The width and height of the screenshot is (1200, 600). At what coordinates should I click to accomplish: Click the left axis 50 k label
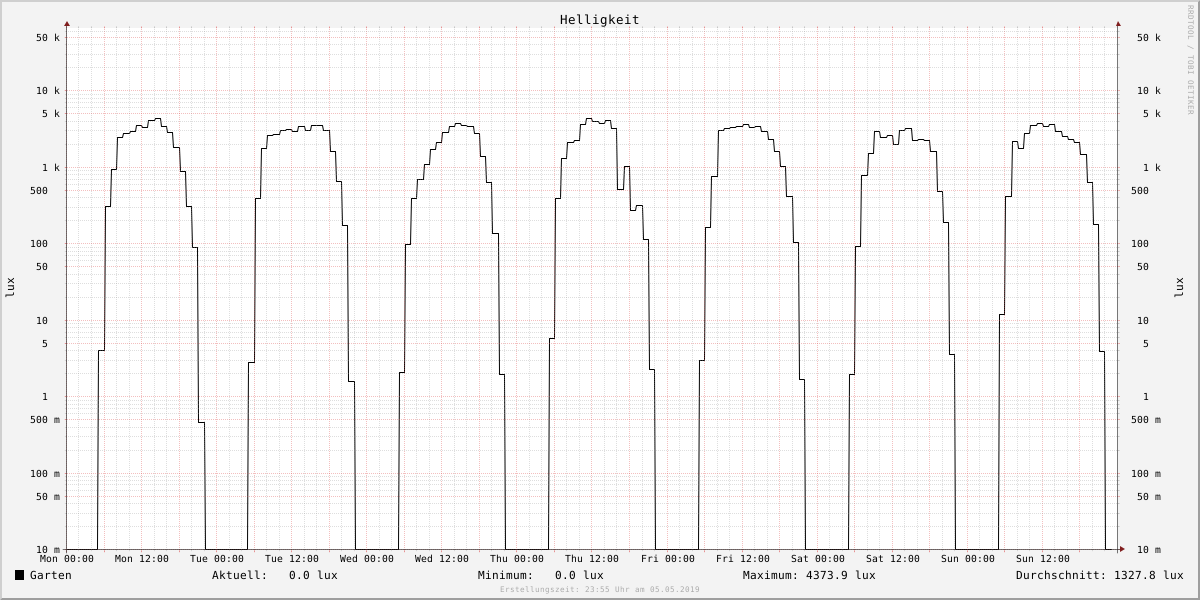[48, 38]
